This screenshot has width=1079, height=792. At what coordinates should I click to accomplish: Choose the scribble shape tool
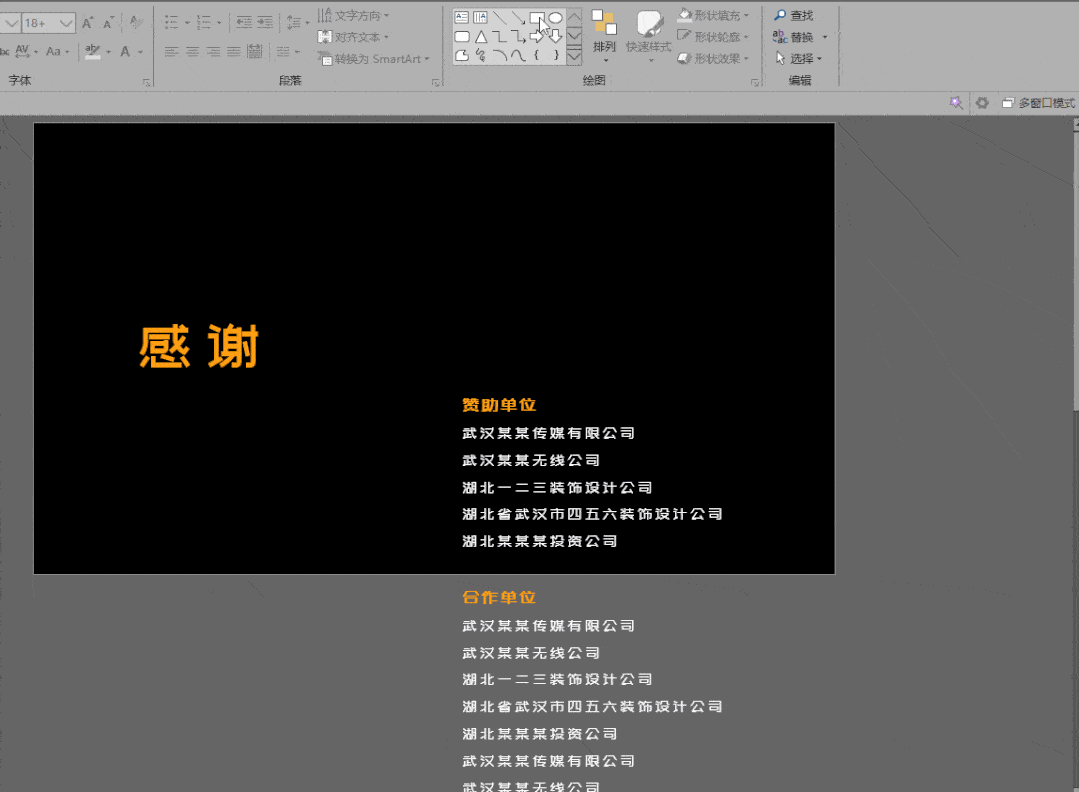pos(480,56)
